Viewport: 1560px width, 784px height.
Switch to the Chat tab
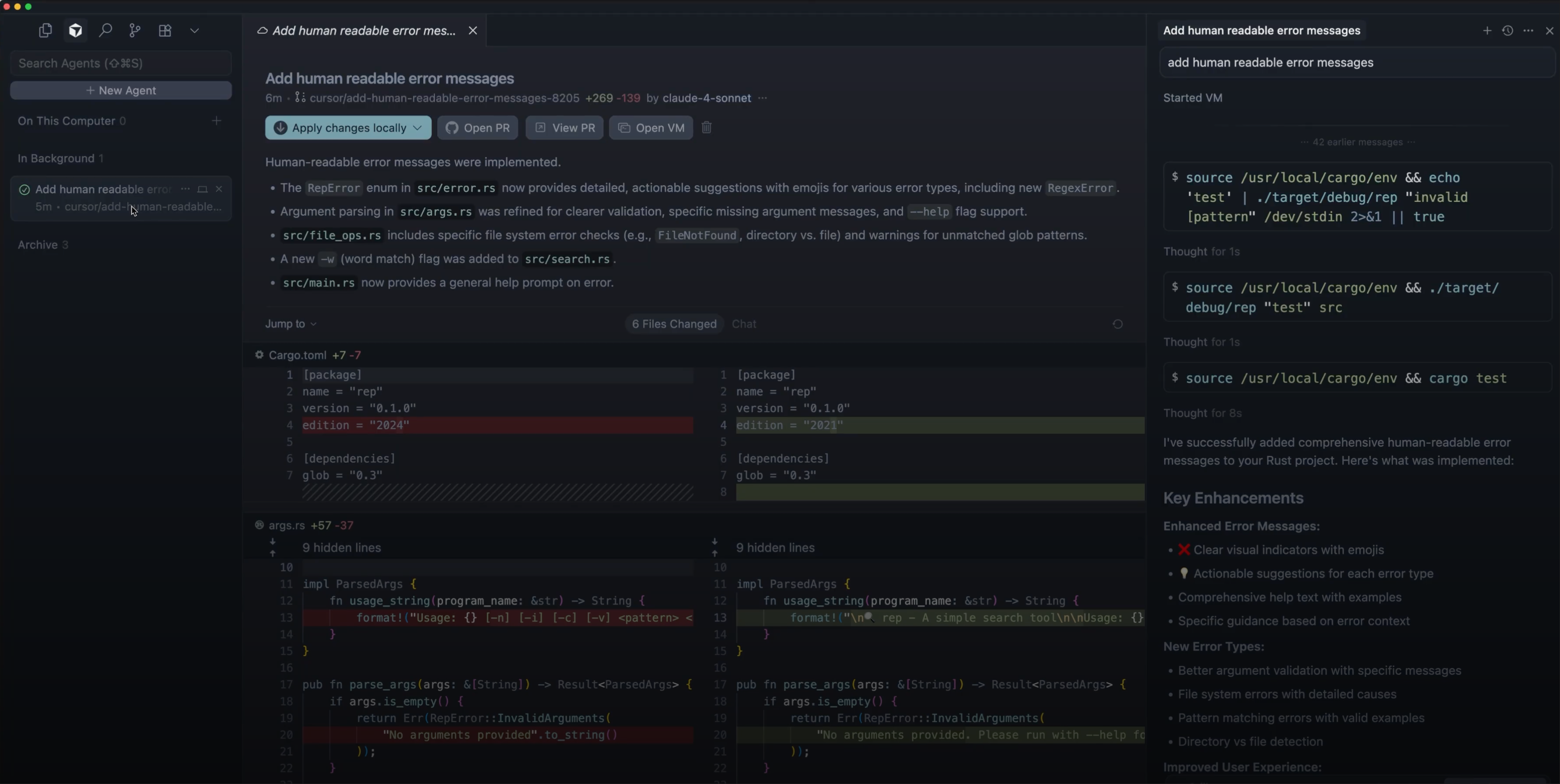744,324
